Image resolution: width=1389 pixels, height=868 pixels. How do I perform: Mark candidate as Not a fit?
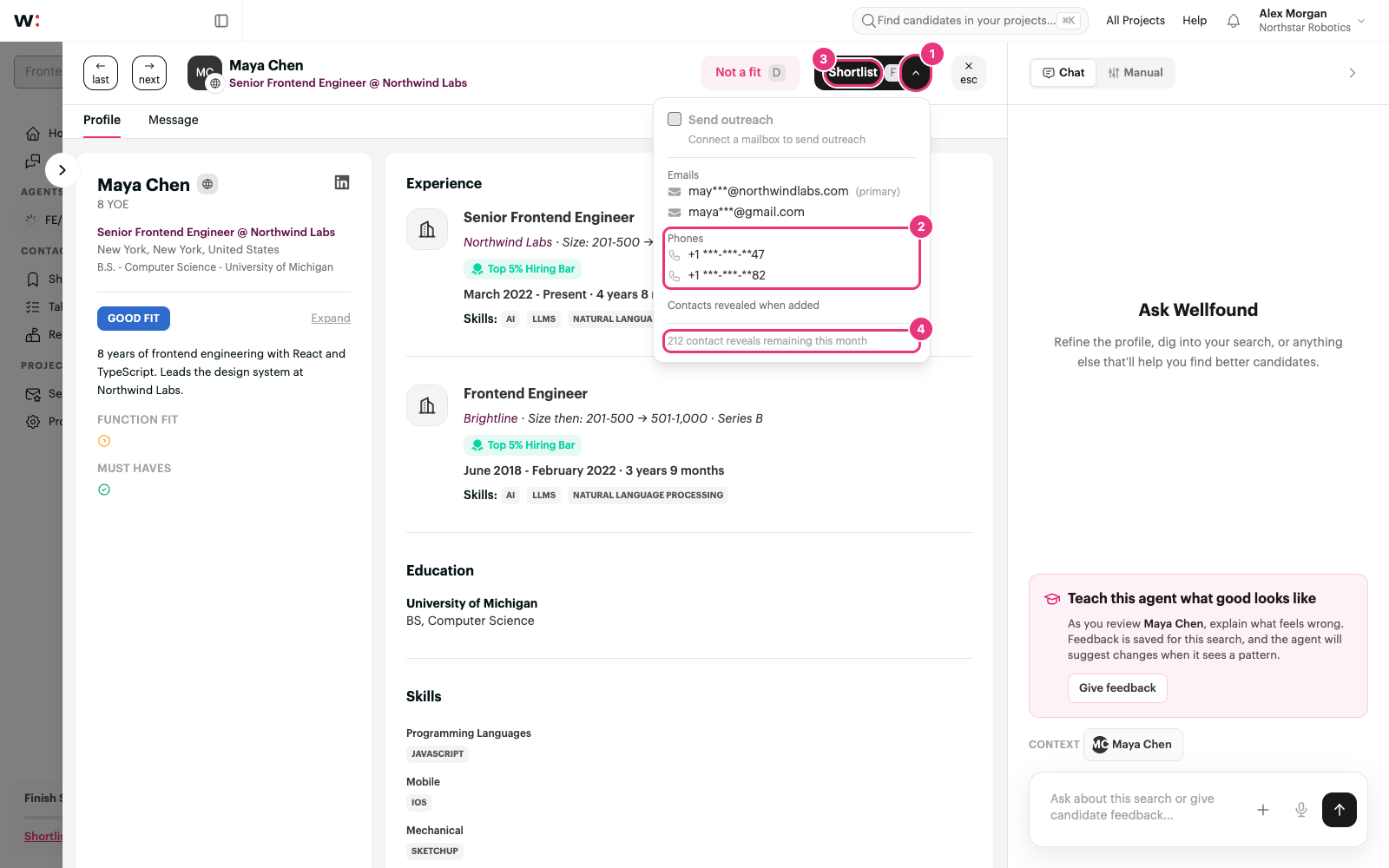pos(750,73)
